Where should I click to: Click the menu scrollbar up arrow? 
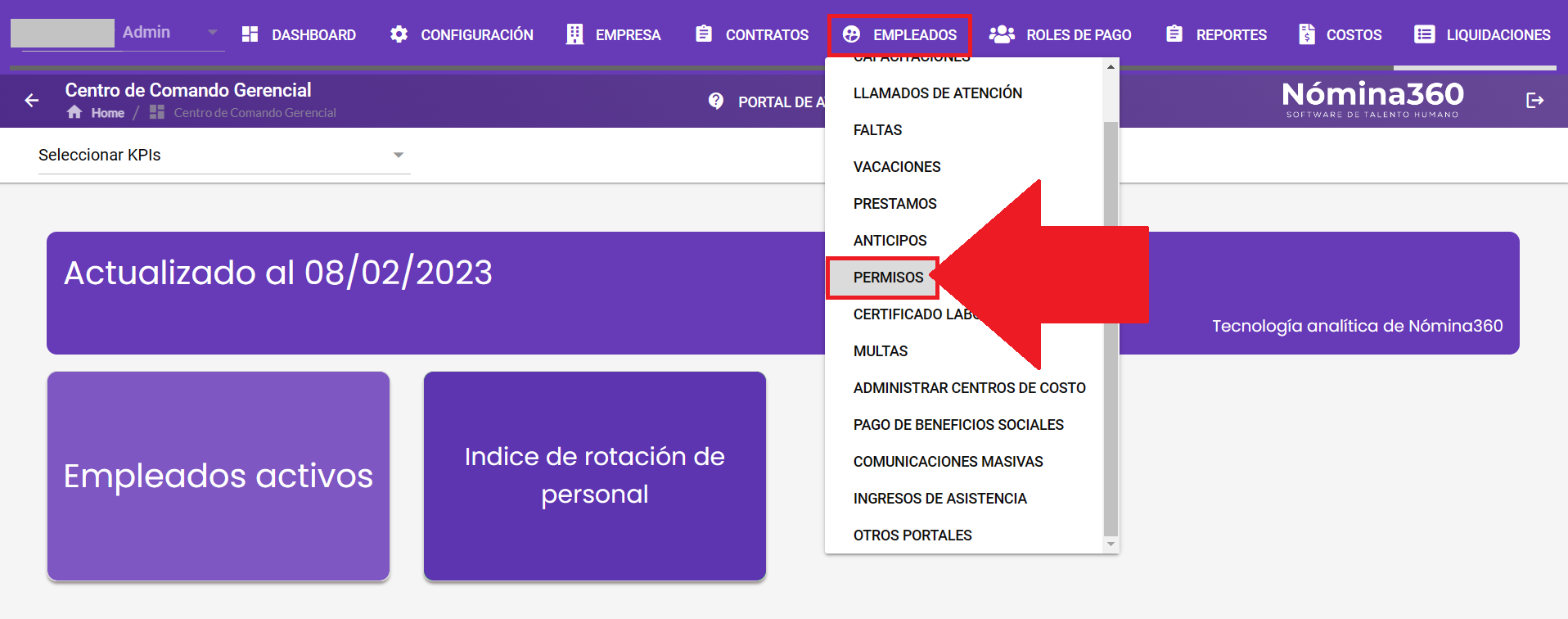coord(1111,66)
